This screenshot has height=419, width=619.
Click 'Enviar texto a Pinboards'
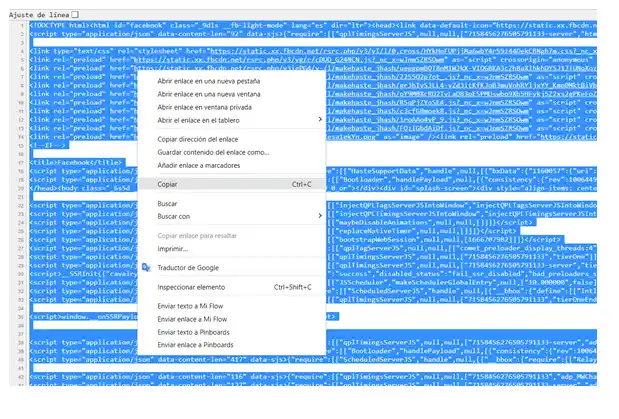(x=197, y=332)
